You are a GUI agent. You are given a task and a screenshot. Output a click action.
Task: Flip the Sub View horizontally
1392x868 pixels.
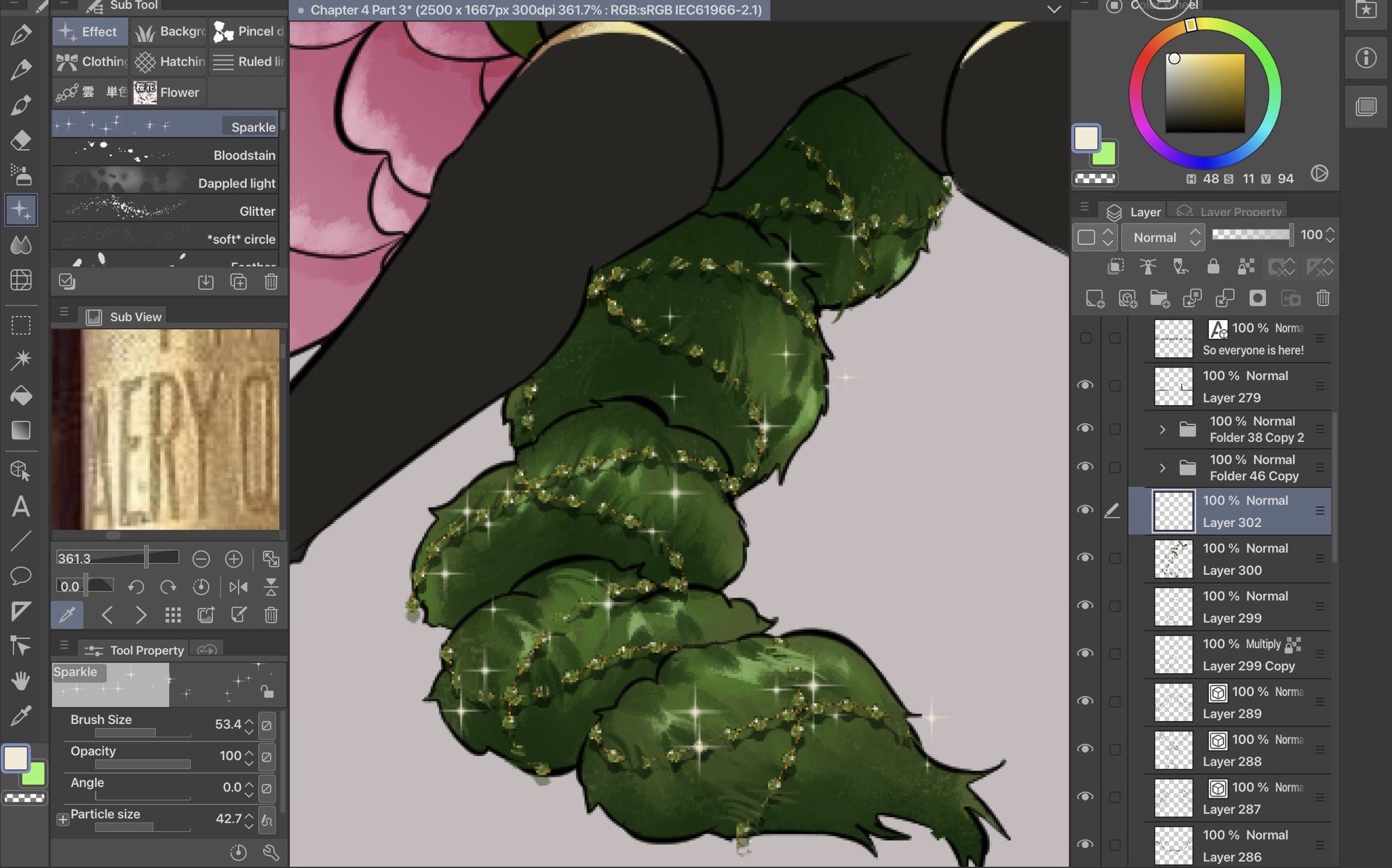(x=238, y=587)
